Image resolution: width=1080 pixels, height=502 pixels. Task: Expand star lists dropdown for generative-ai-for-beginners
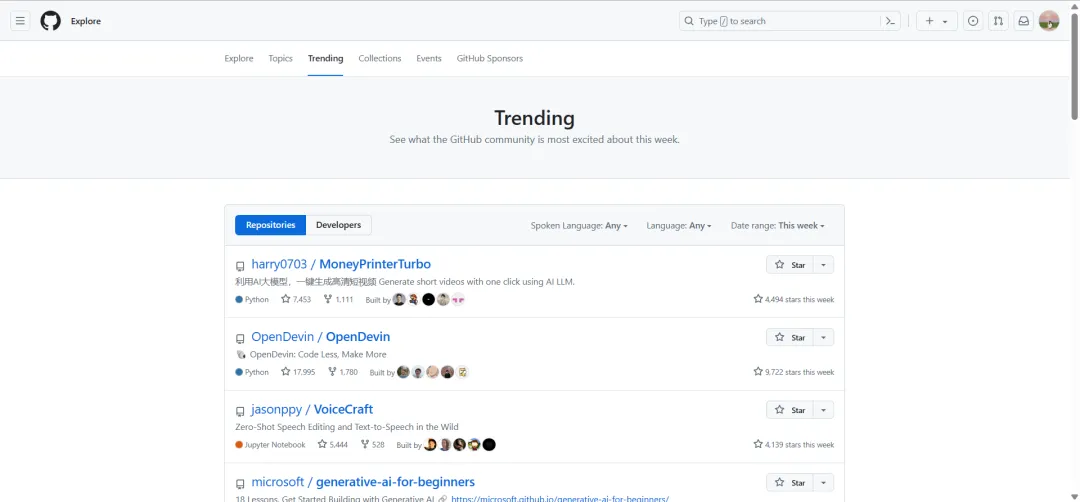point(824,483)
